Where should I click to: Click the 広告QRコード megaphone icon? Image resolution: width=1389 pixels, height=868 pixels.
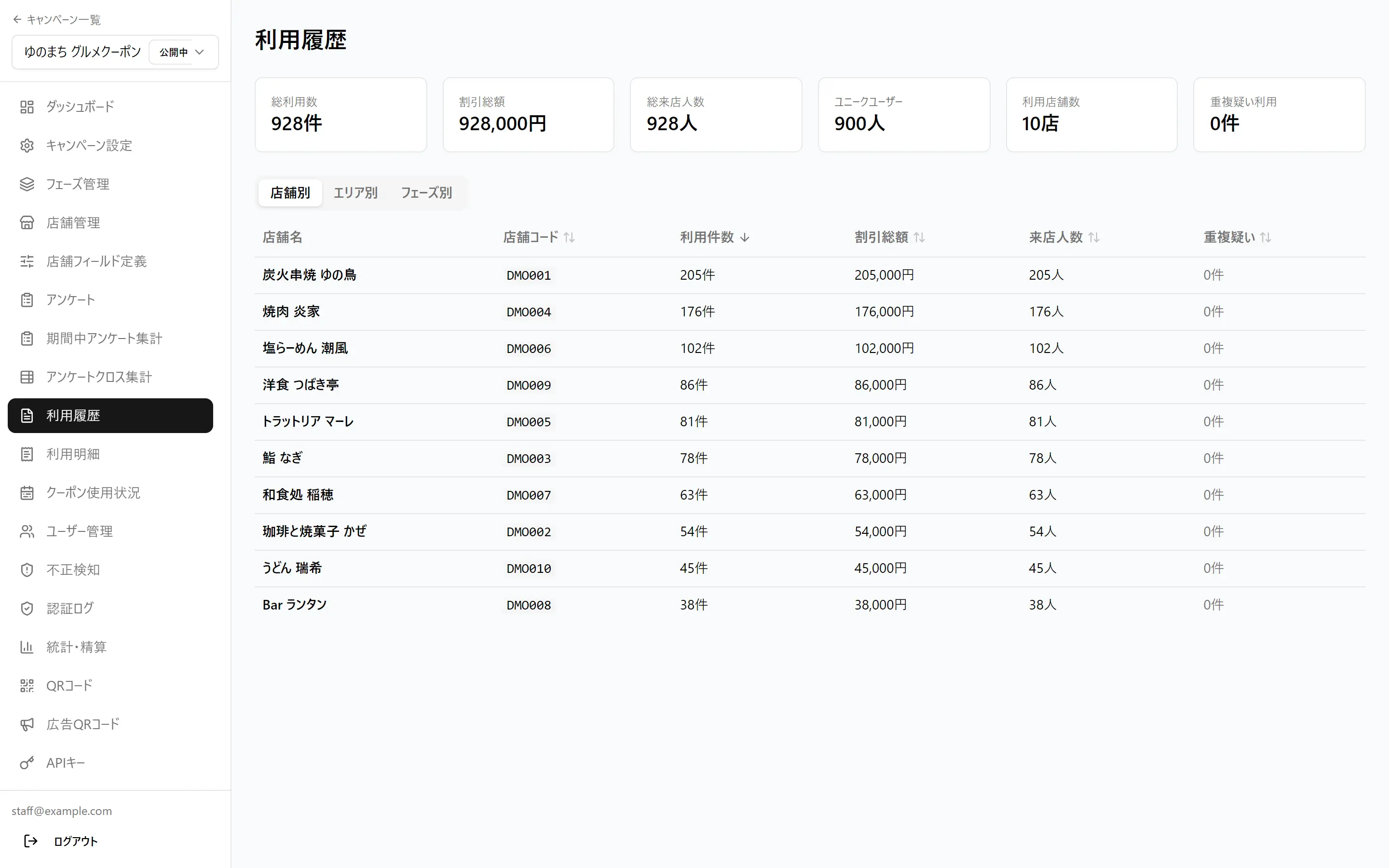pos(27,724)
